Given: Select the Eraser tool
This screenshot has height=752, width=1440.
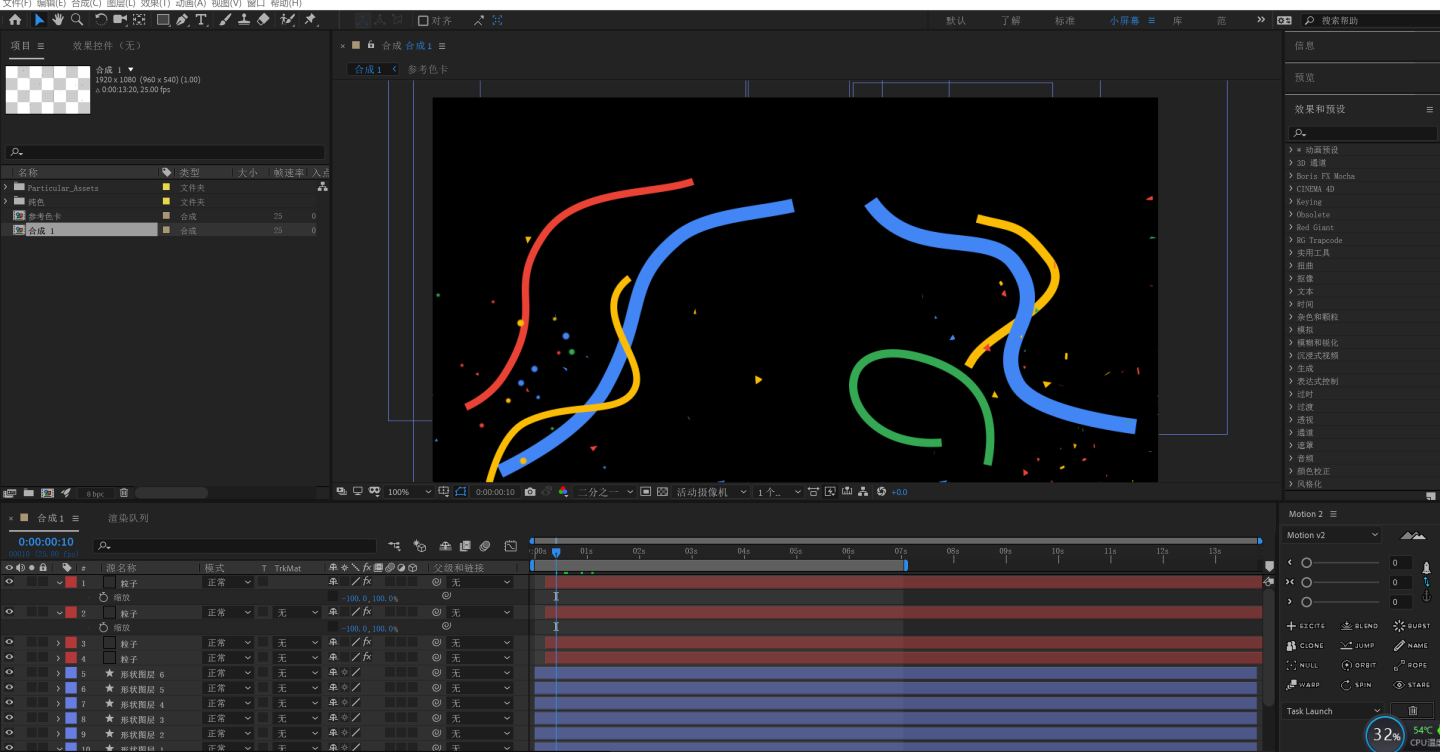Looking at the screenshot, I should pos(263,20).
